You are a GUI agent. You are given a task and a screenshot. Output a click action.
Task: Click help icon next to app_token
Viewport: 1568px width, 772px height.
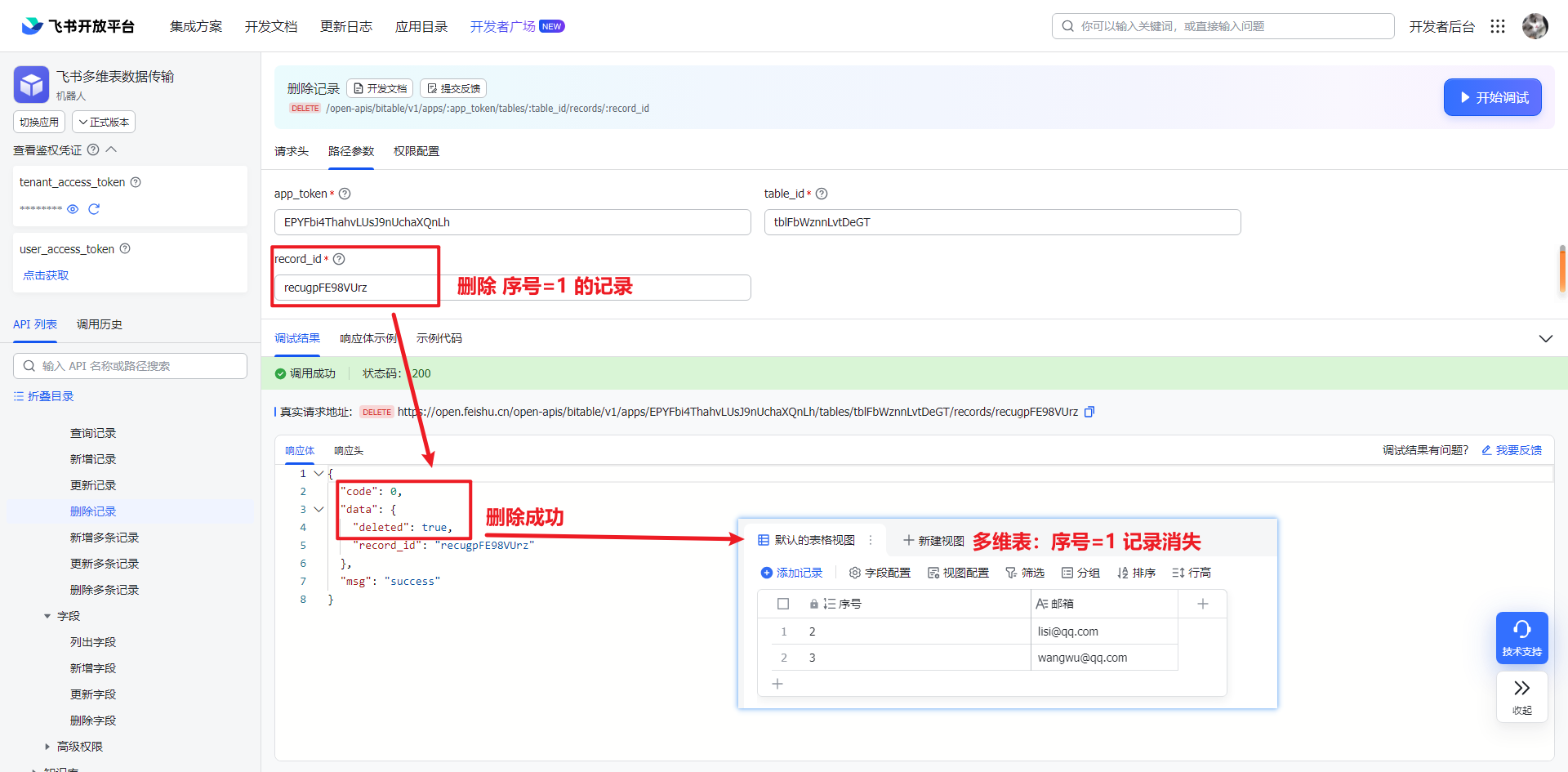[x=345, y=194]
